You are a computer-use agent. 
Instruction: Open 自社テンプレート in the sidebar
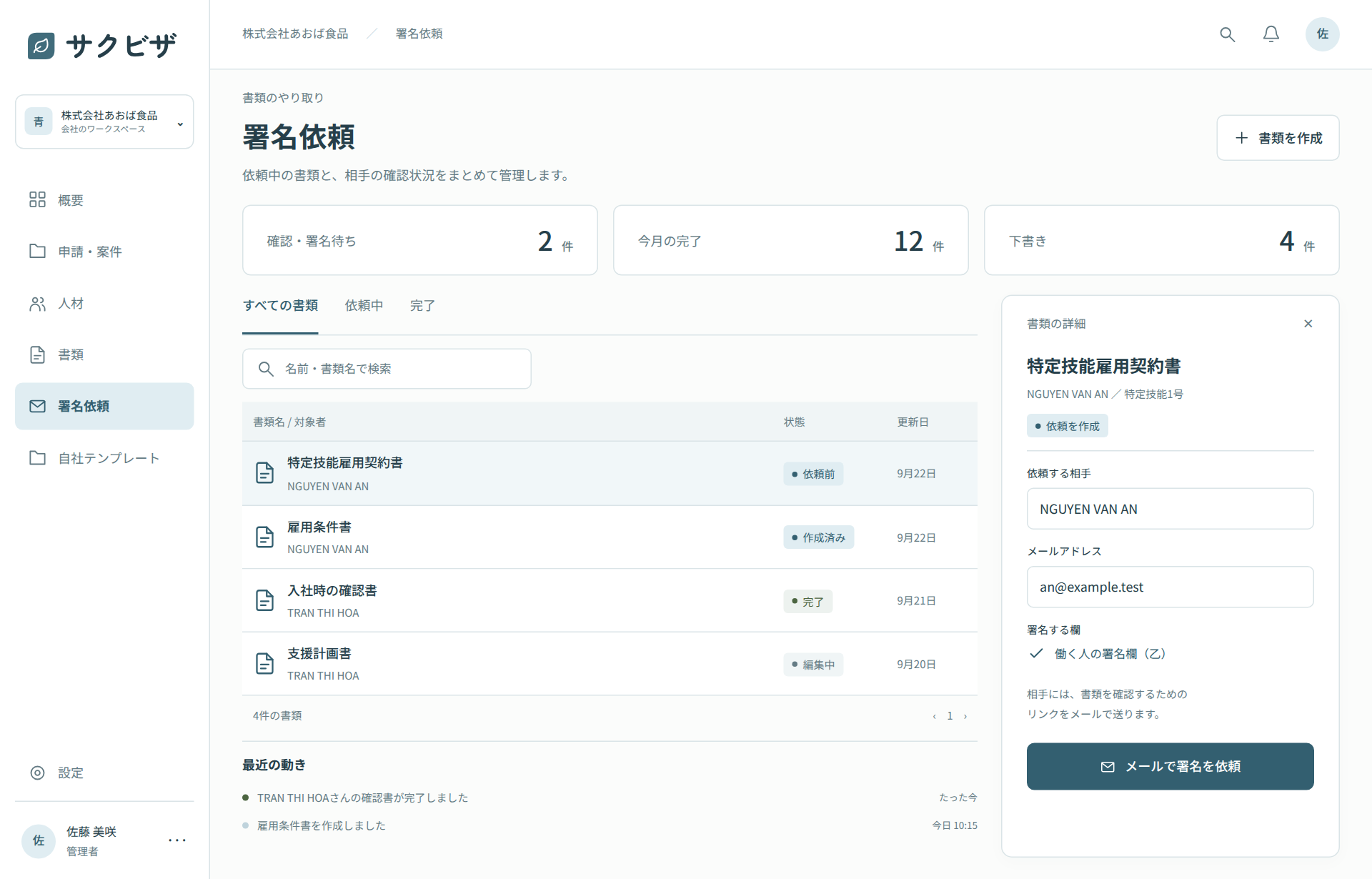pos(104,458)
